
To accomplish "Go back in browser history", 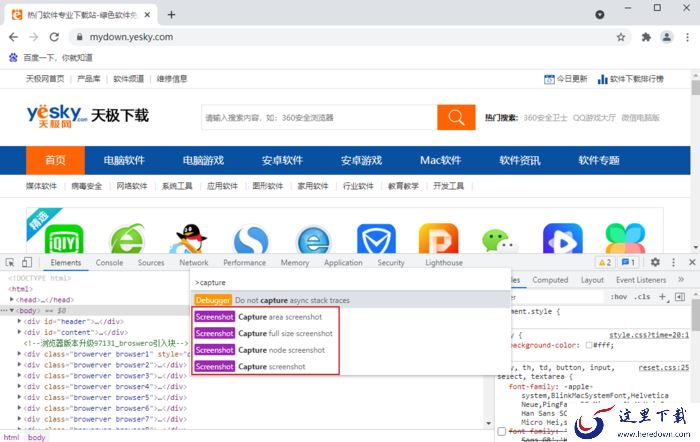I will tap(13, 37).
